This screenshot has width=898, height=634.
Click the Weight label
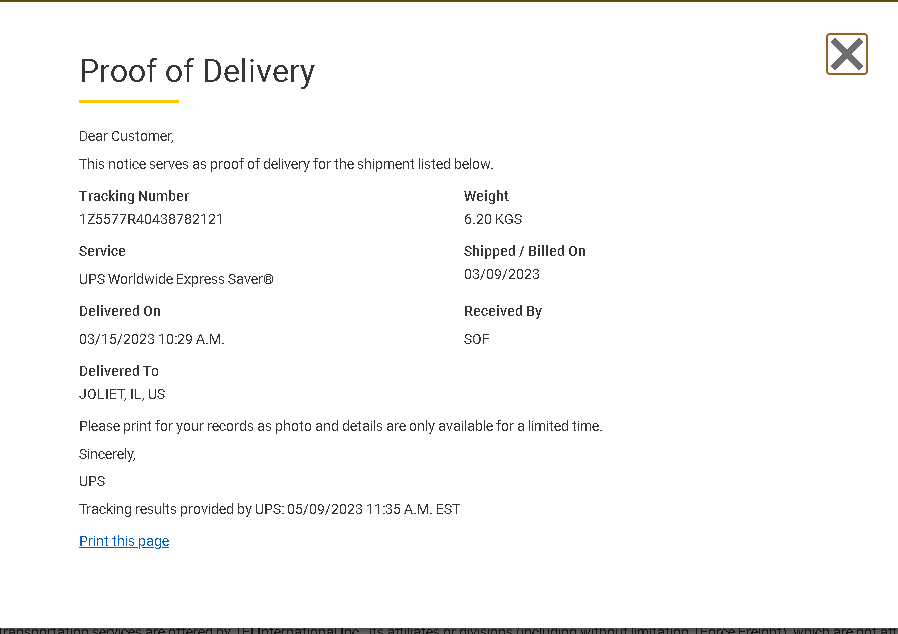tap(486, 196)
